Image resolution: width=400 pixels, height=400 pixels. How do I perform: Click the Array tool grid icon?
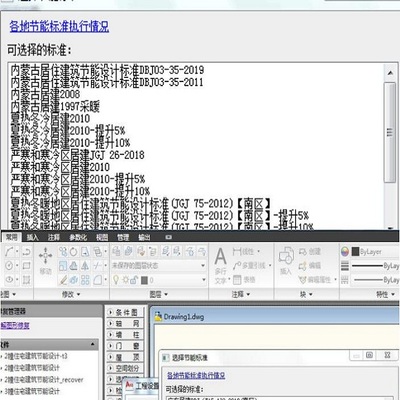click(85, 280)
